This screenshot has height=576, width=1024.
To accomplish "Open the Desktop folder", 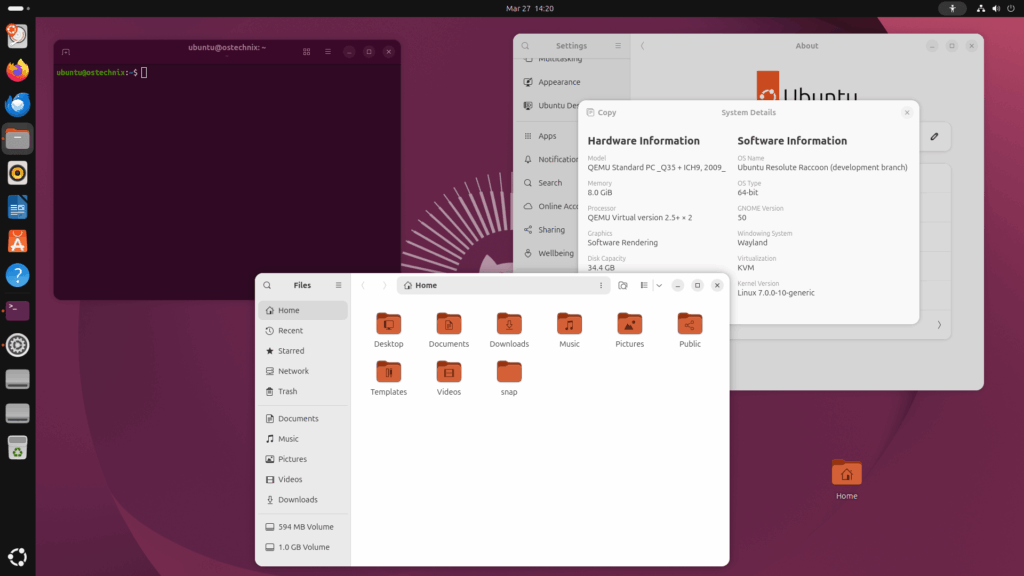I will 389,330.
